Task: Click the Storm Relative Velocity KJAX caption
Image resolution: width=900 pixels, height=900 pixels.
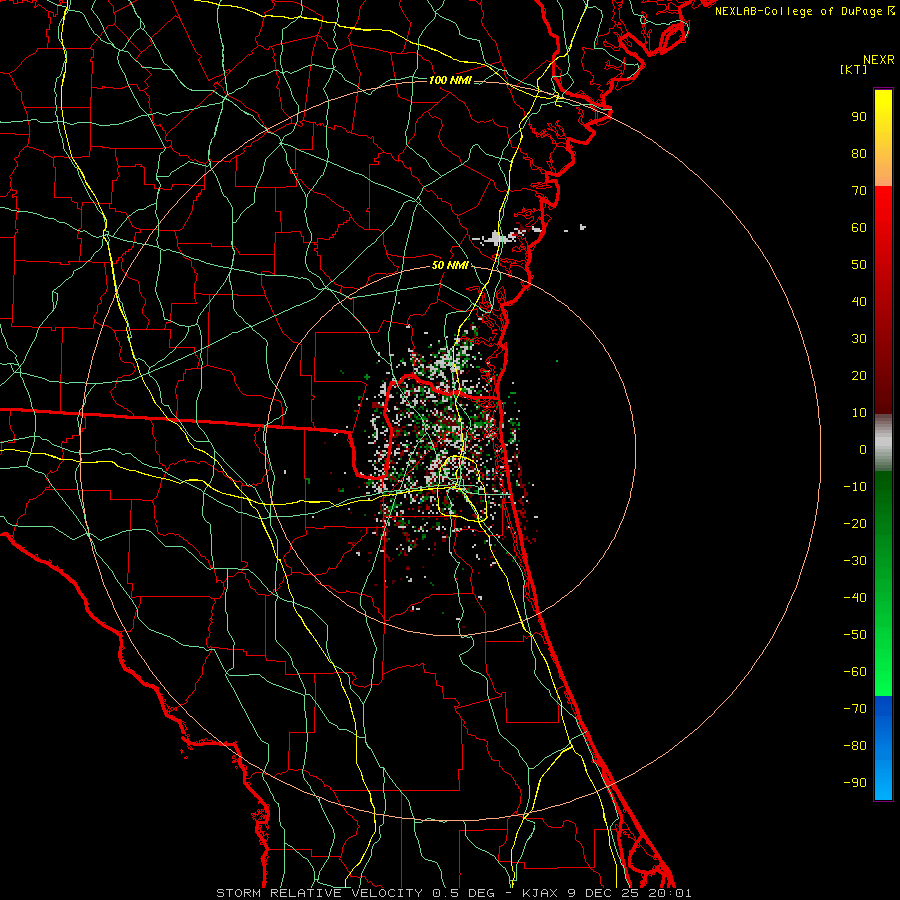Action: [x=453, y=893]
